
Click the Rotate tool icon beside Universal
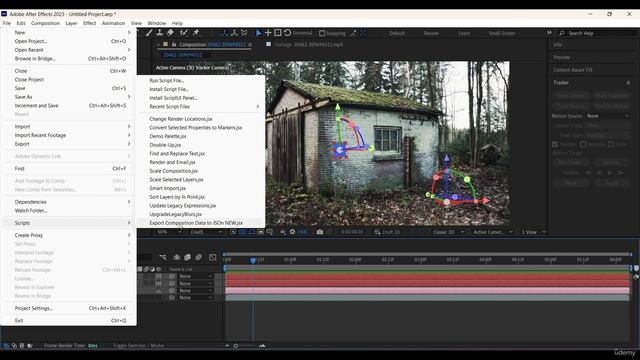[287, 33]
